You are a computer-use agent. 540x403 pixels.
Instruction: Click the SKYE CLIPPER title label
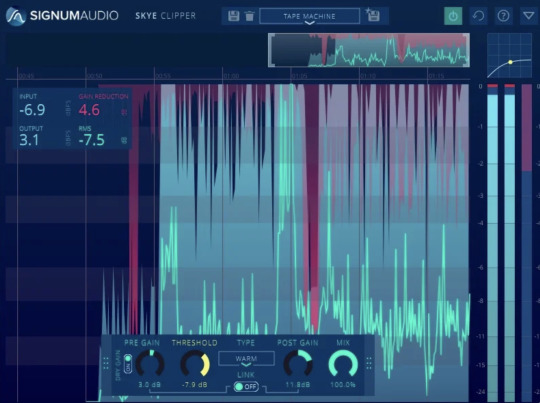pyautogui.click(x=165, y=16)
